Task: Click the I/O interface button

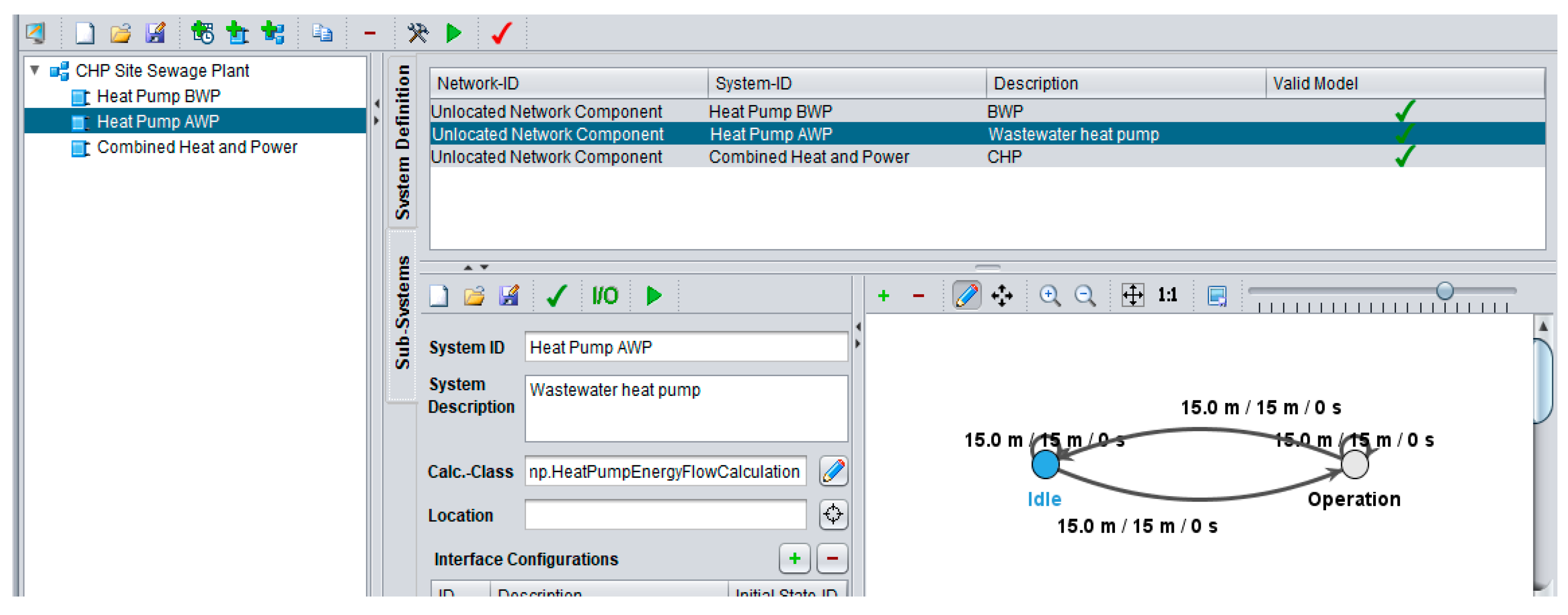Action: tap(604, 296)
